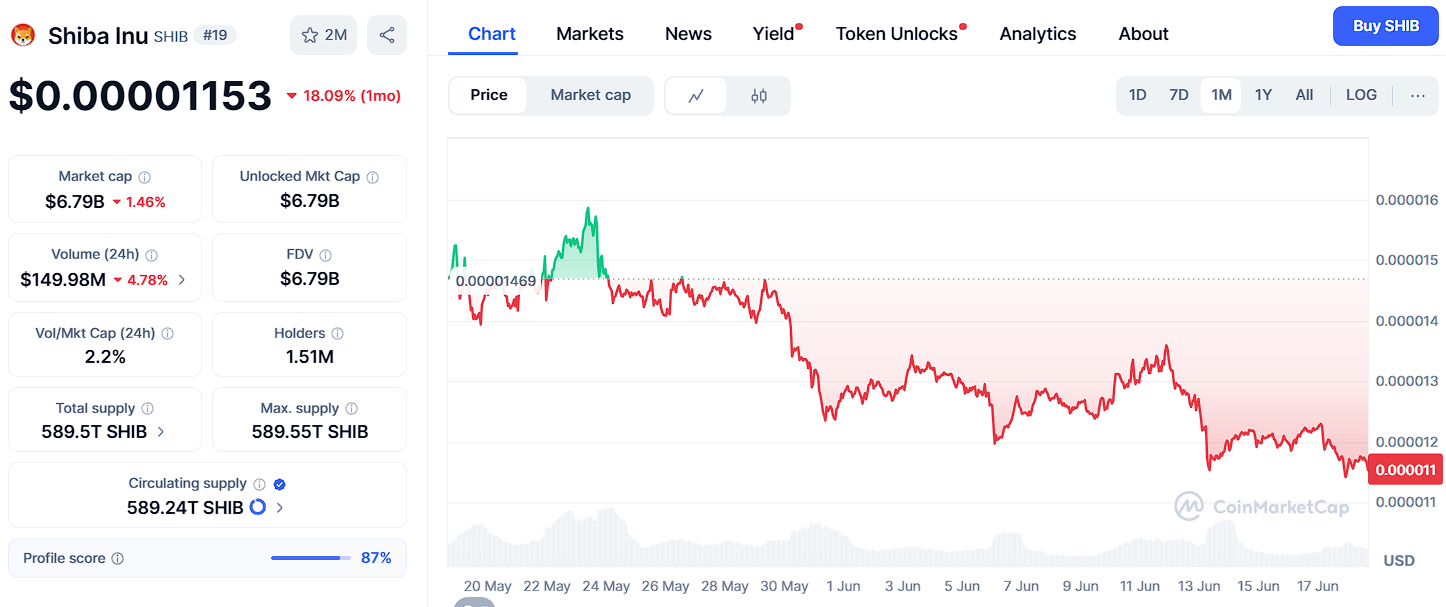Open the Yield tab
This screenshot has height=607, width=1446.
point(774,34)
